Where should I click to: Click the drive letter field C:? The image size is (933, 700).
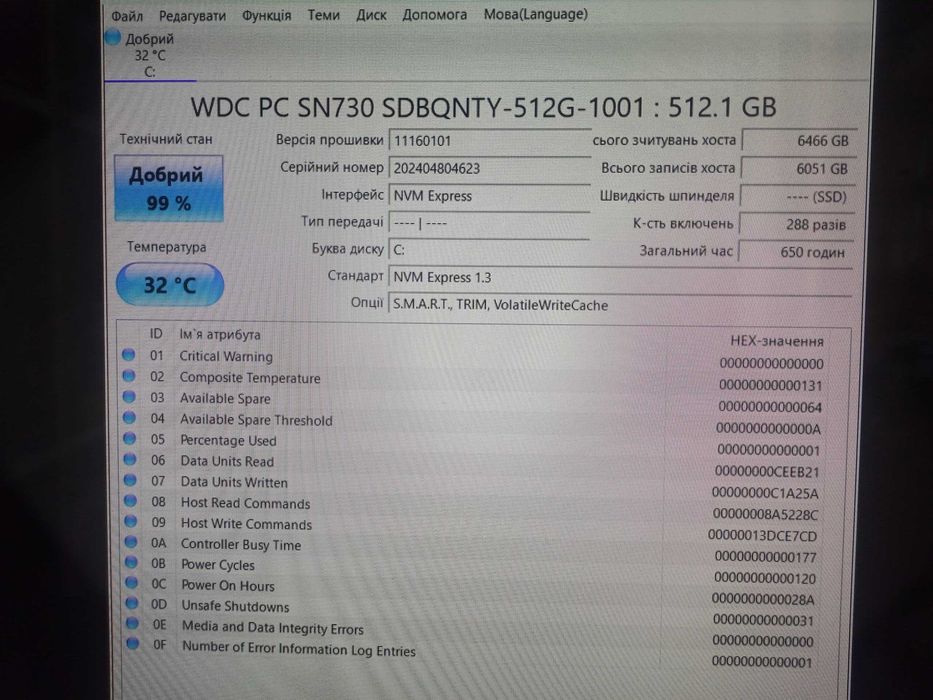tap(489, 250)
